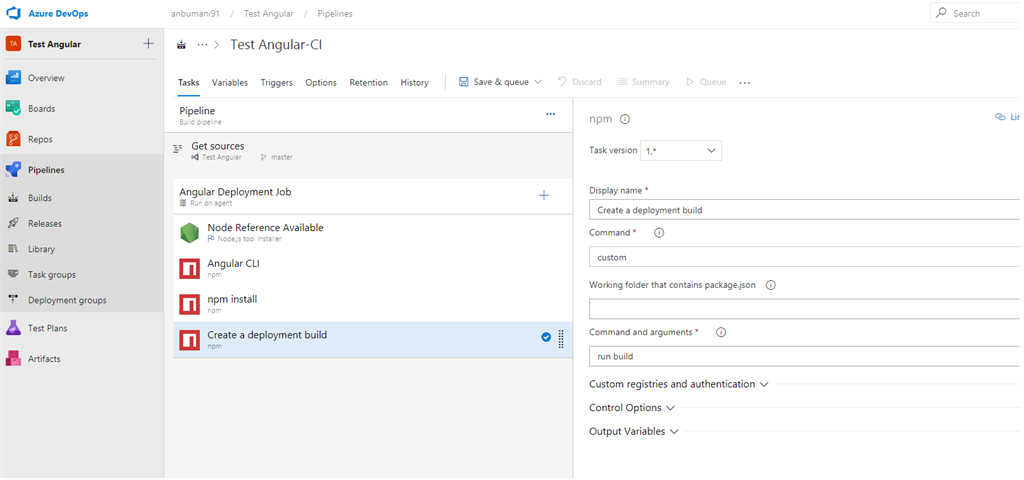The image size is (1024, 480).
Task: Switch to the Retention tab
Action: coord(368,82)
